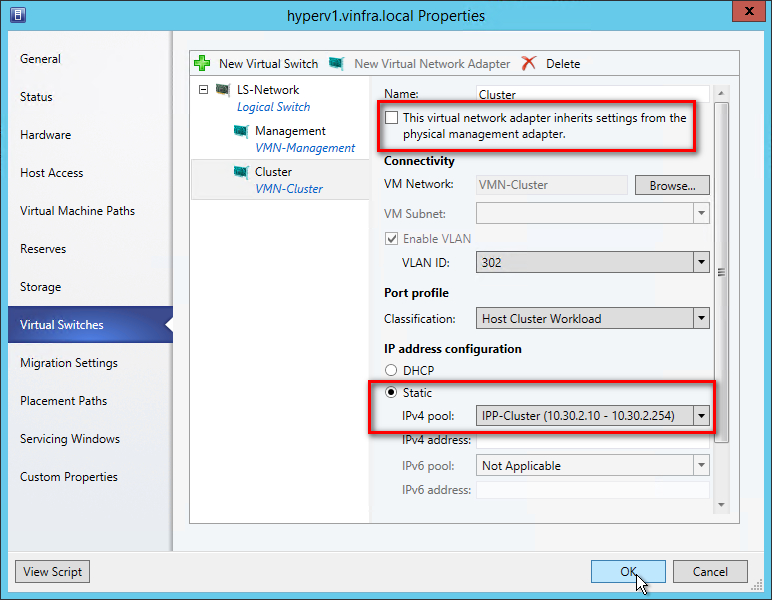The height and width of the screenshot is (600, 772).
Task: Click the vertical scrollbar in settings pane
Action: click(720, 270)
